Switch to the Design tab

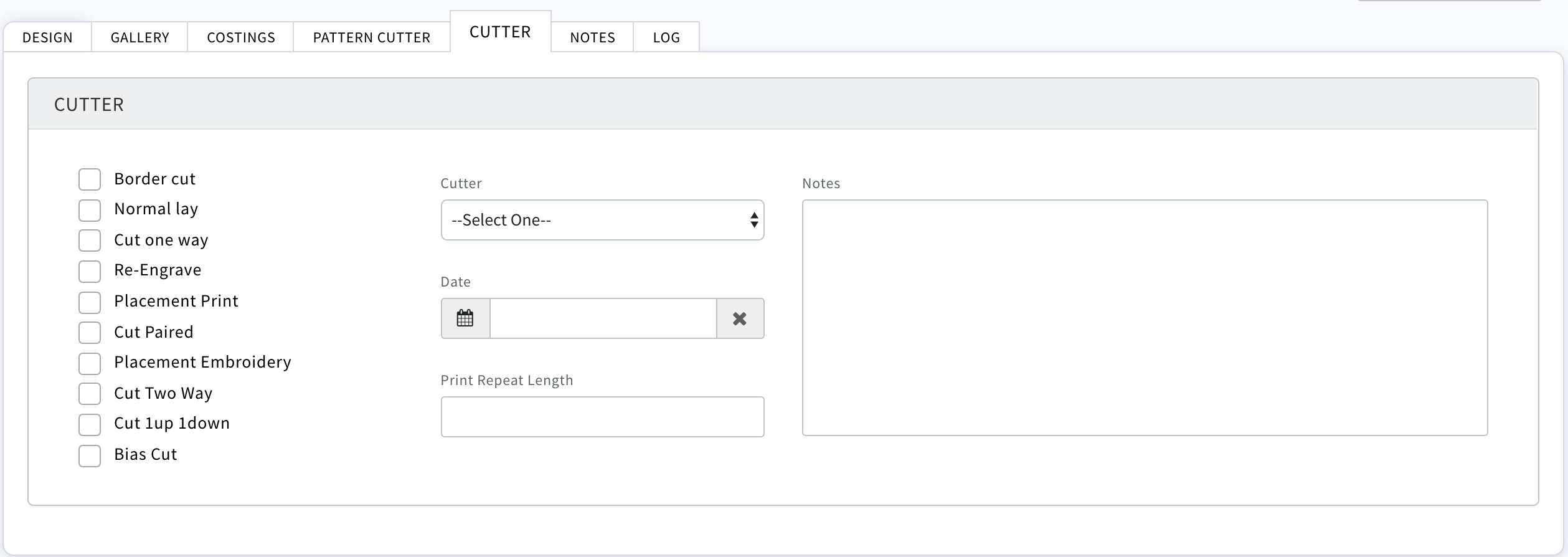point(47,37)
